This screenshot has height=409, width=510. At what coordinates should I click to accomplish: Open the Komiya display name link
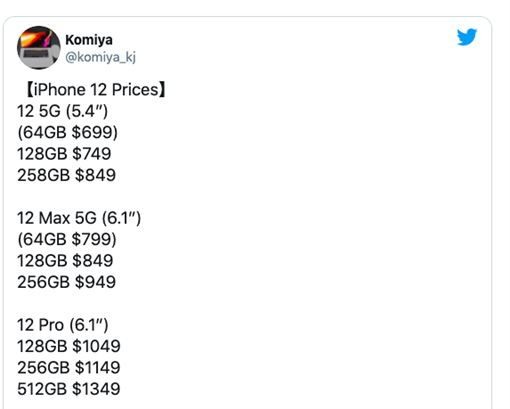tap(89, 40)
